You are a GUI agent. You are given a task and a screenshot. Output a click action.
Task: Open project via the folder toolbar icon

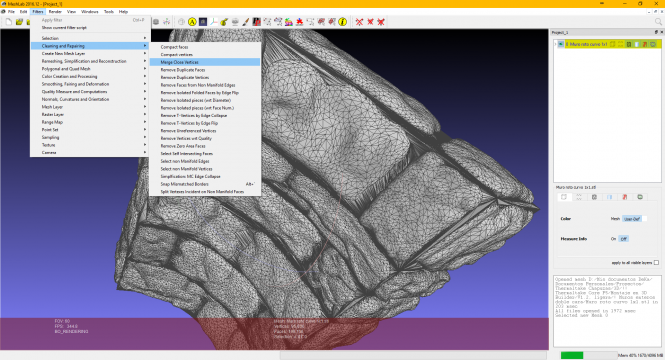tap(19, 22)
